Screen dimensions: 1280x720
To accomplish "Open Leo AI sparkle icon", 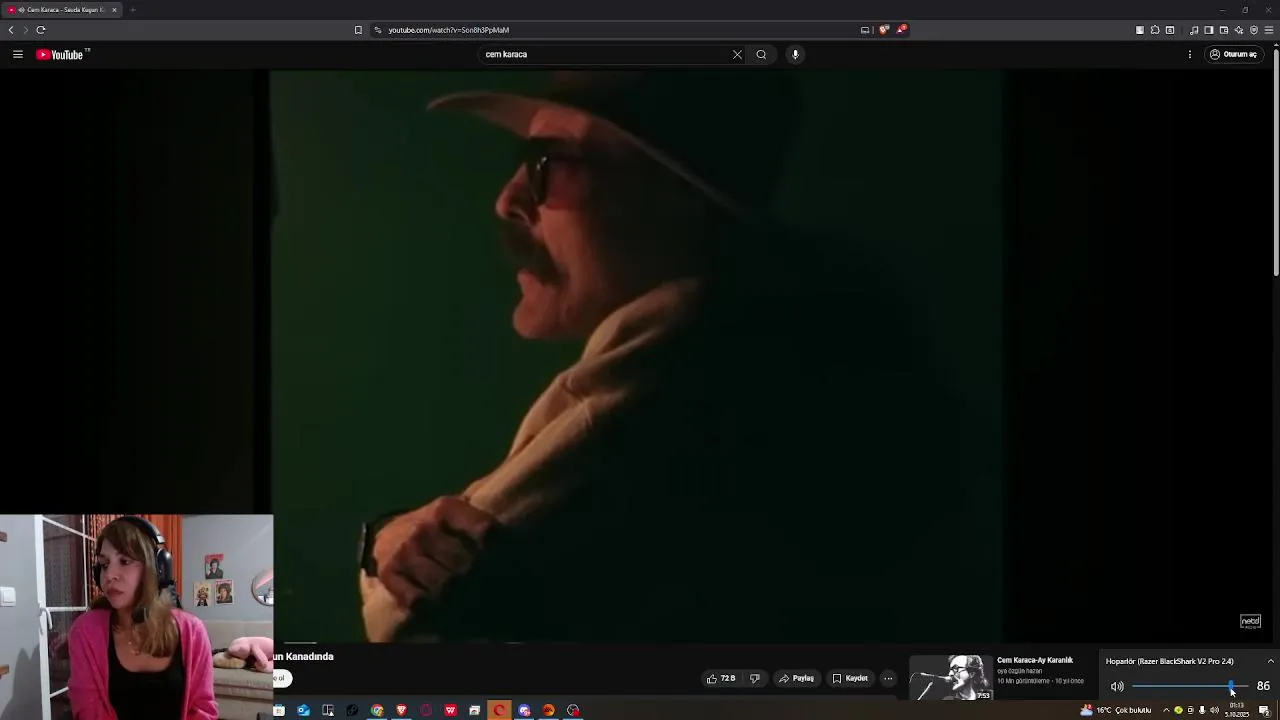I will pos(1238,30).
